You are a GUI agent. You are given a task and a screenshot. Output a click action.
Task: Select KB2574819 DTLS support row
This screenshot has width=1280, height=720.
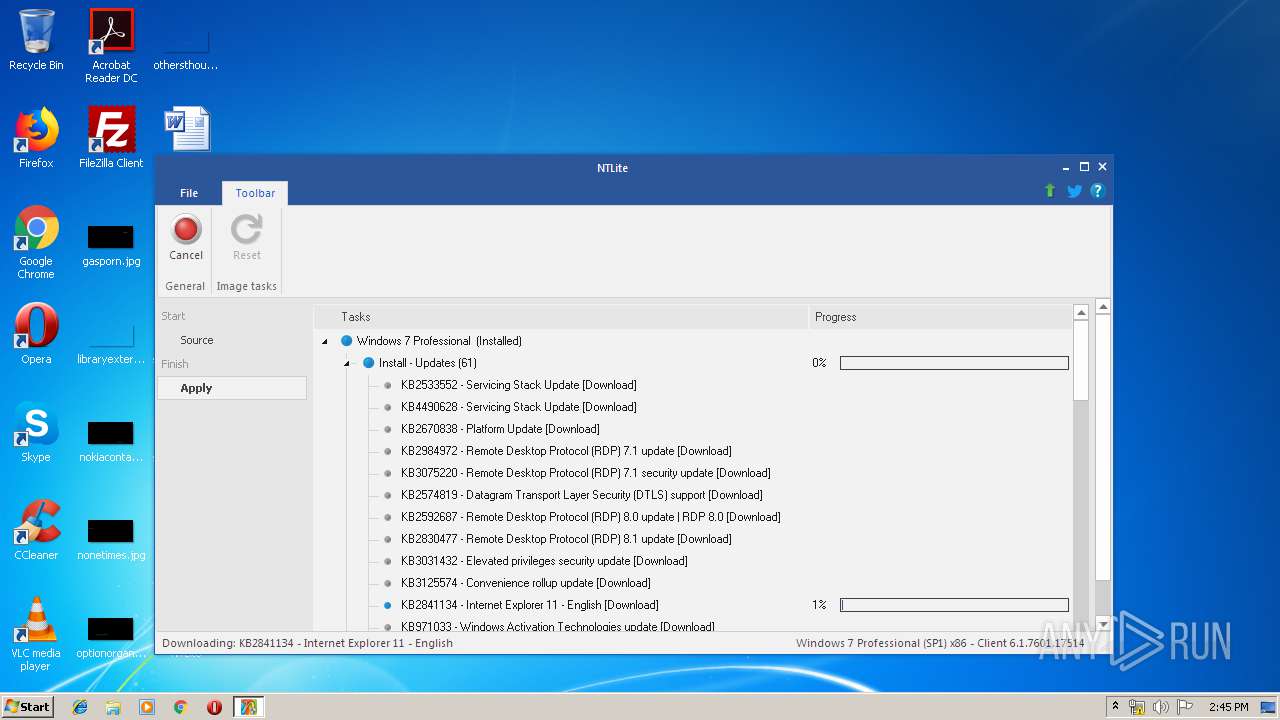click(581, 495)
